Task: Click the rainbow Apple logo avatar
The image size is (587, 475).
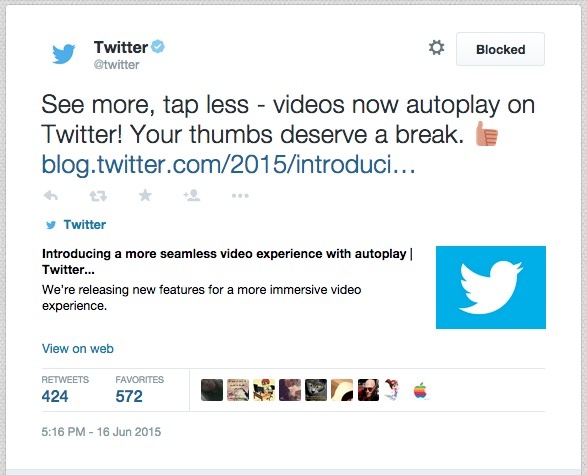Action: point(420,390)
